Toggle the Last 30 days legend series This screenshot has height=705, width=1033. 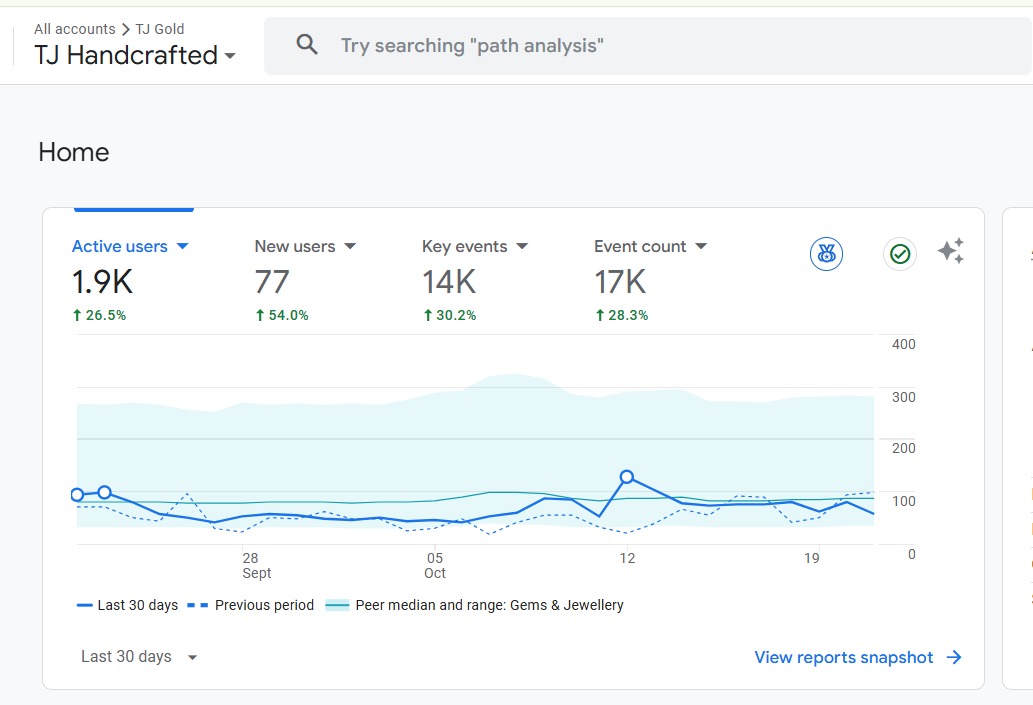click(x=127, y=605)
